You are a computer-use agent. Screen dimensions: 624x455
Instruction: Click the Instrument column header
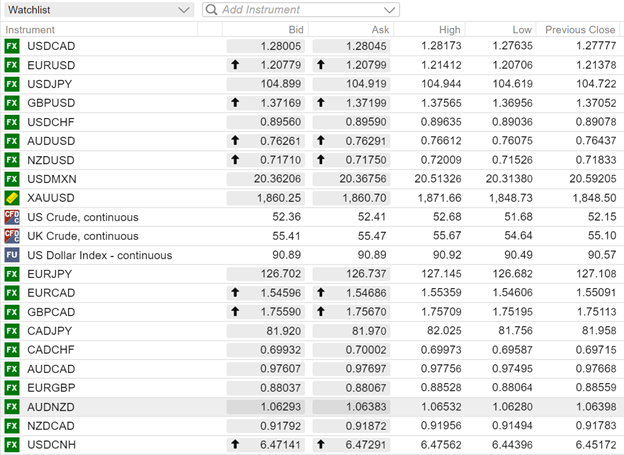(x=31, y=29)
